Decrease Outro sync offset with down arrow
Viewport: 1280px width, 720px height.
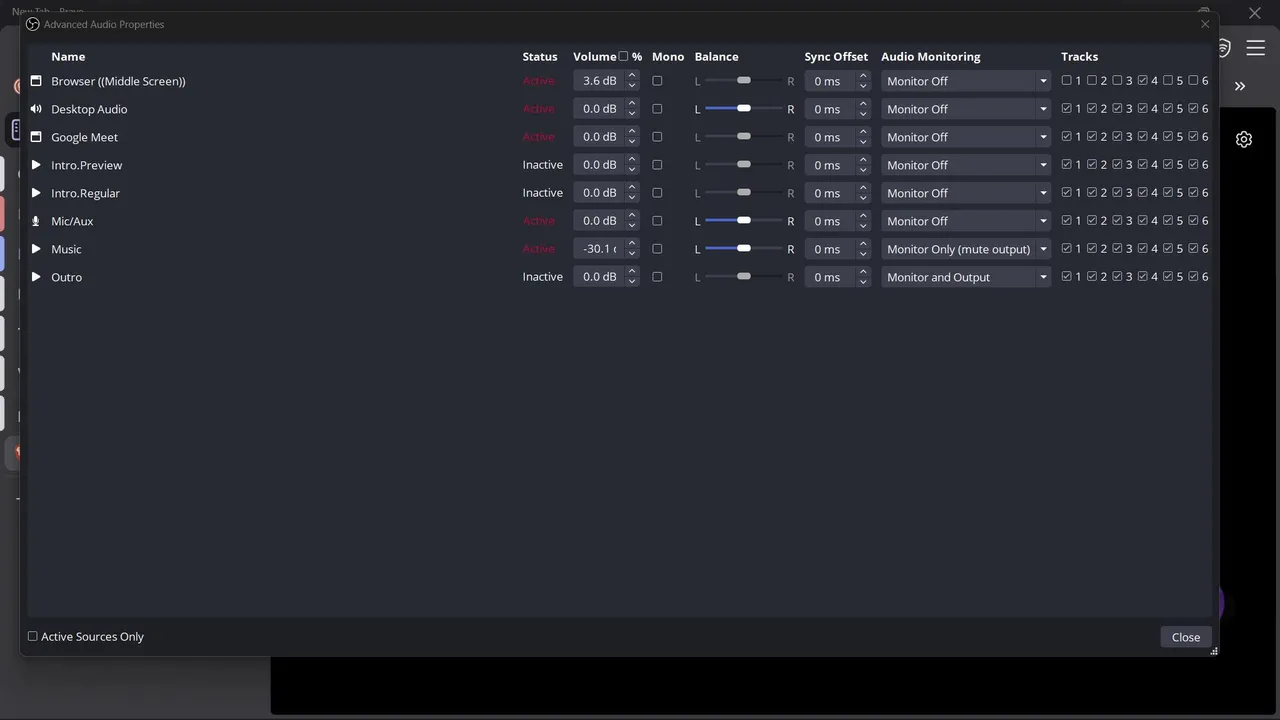click(863, 282)
